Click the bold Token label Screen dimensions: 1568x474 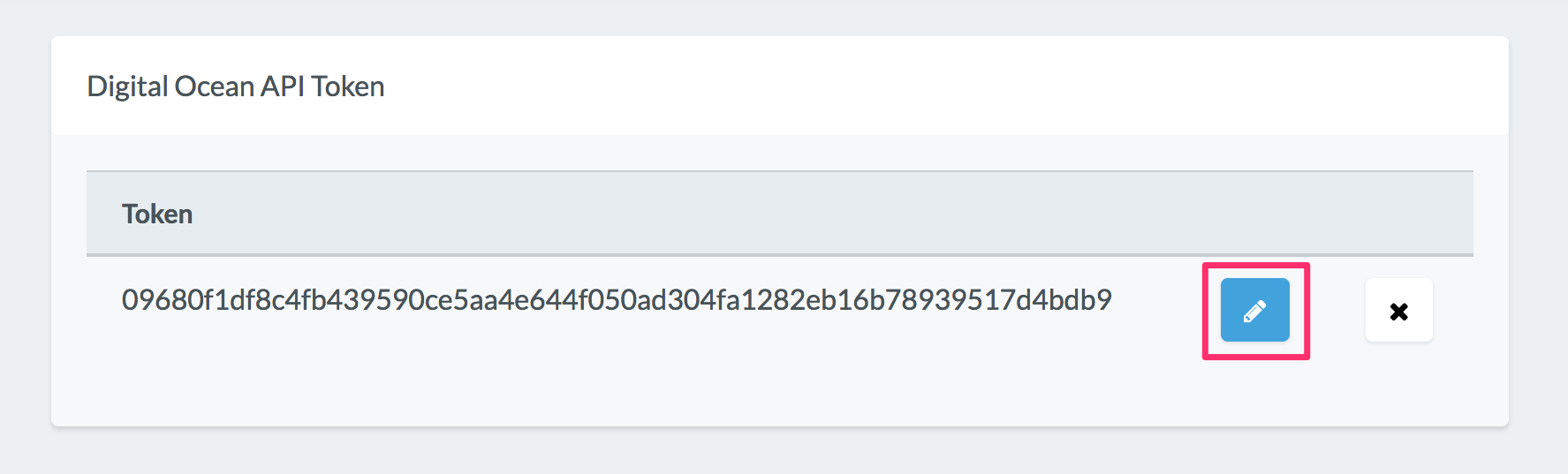pos(157,214)
